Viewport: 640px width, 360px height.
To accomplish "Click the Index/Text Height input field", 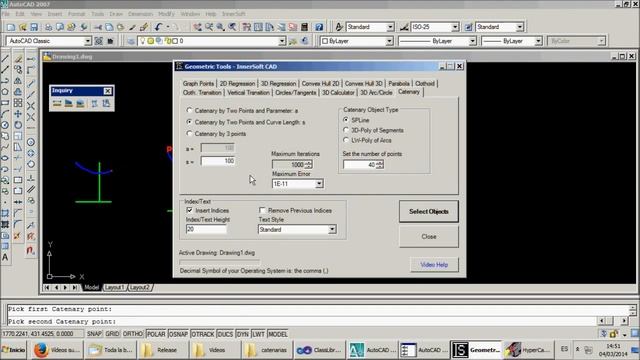I will pos(206,229).
